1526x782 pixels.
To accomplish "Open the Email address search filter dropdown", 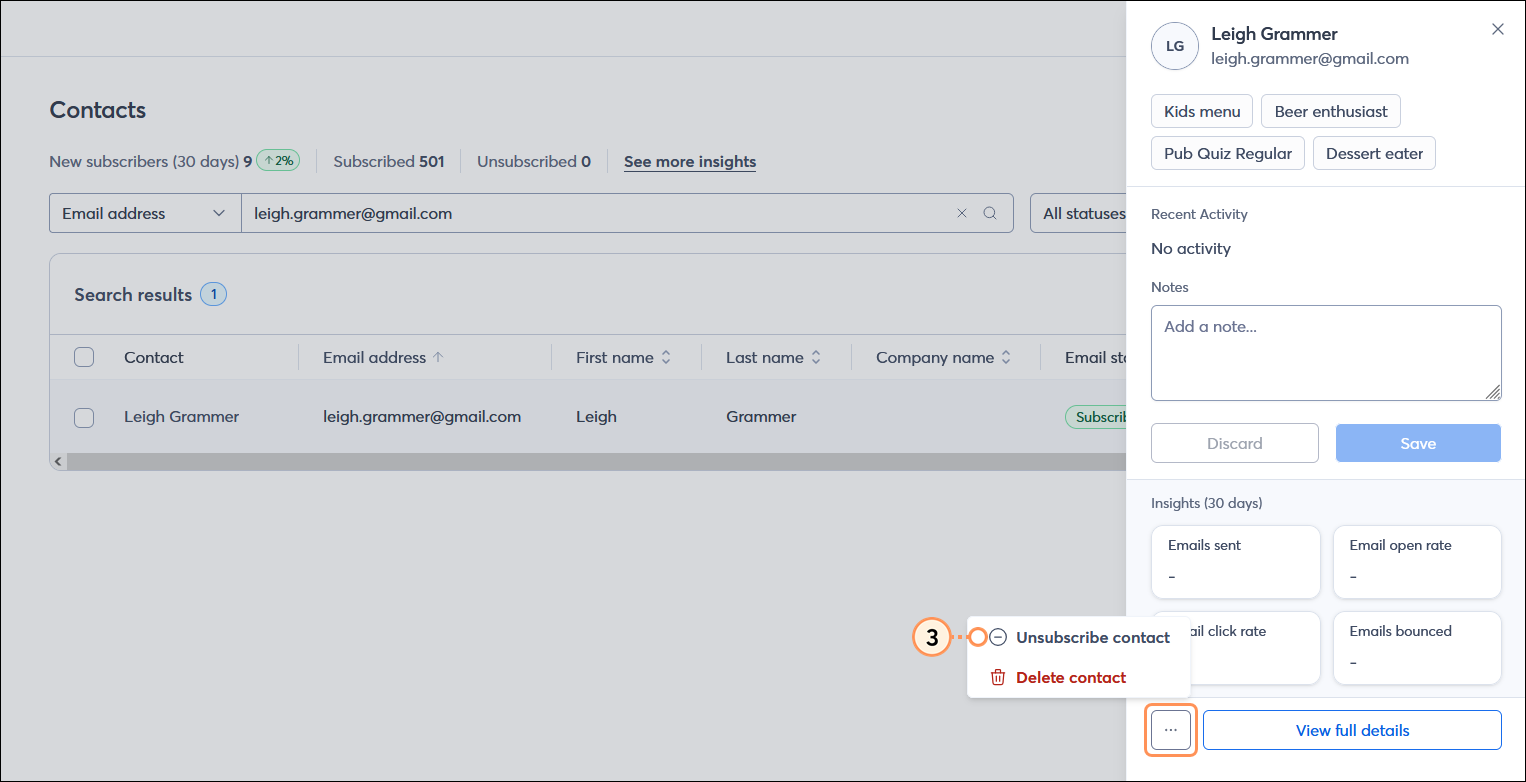I will [x=144, y=213].
